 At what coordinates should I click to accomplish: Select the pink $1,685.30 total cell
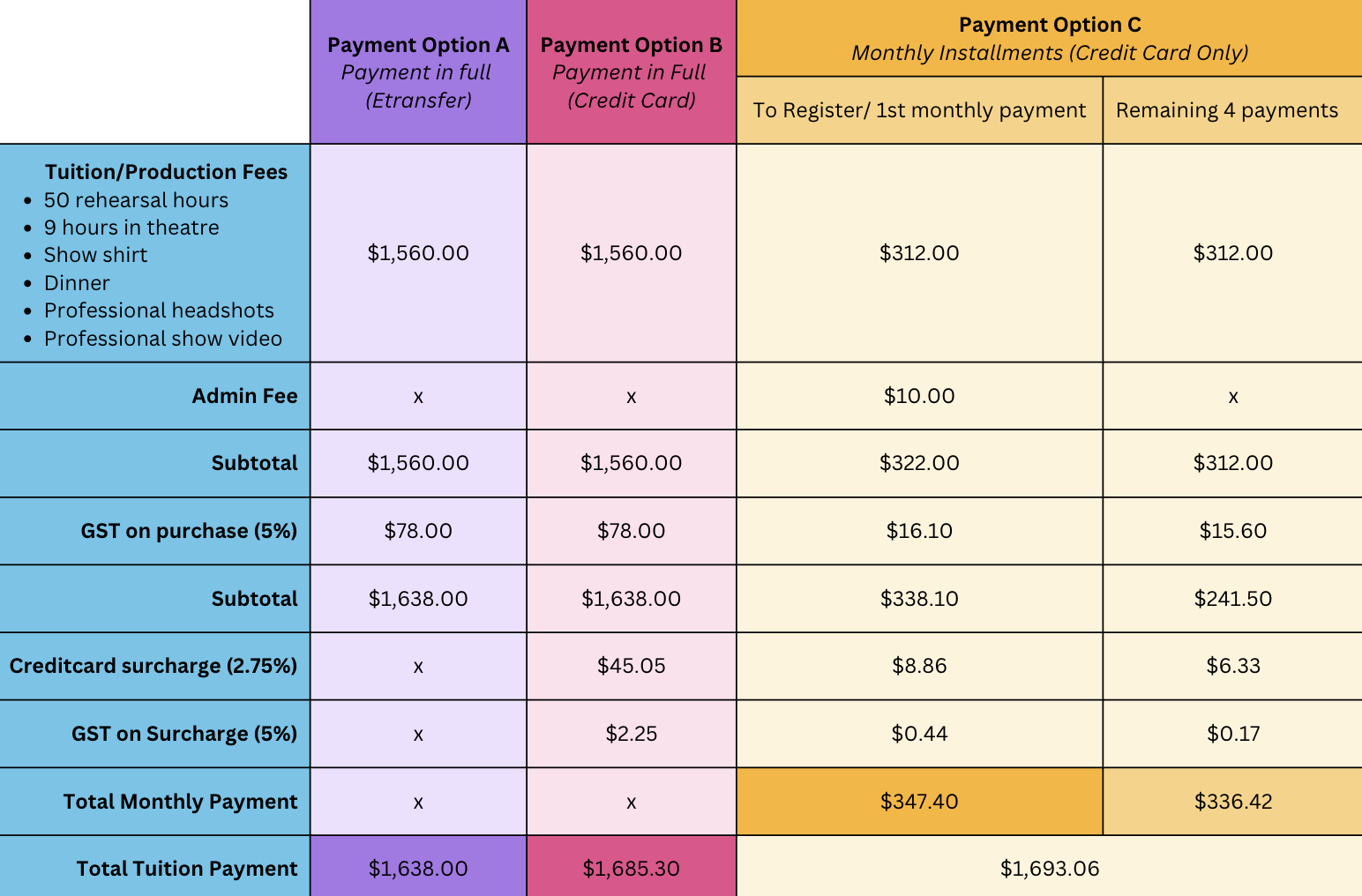point(632,866)
